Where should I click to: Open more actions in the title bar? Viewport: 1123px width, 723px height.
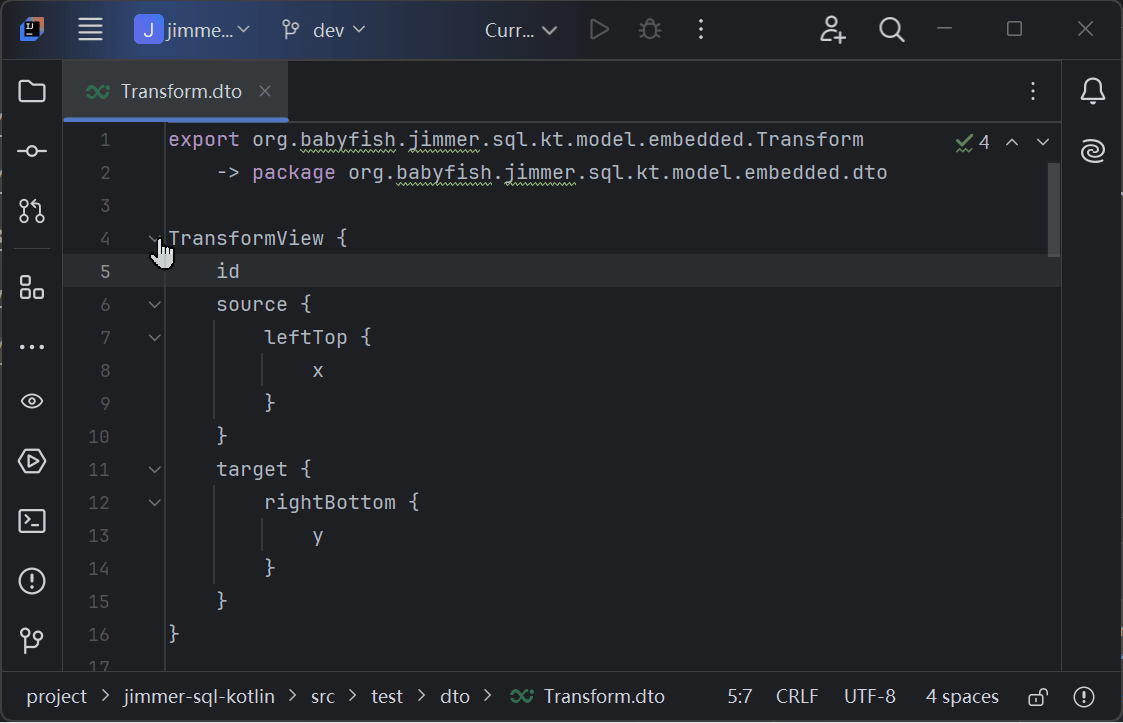tap(701, 29)
